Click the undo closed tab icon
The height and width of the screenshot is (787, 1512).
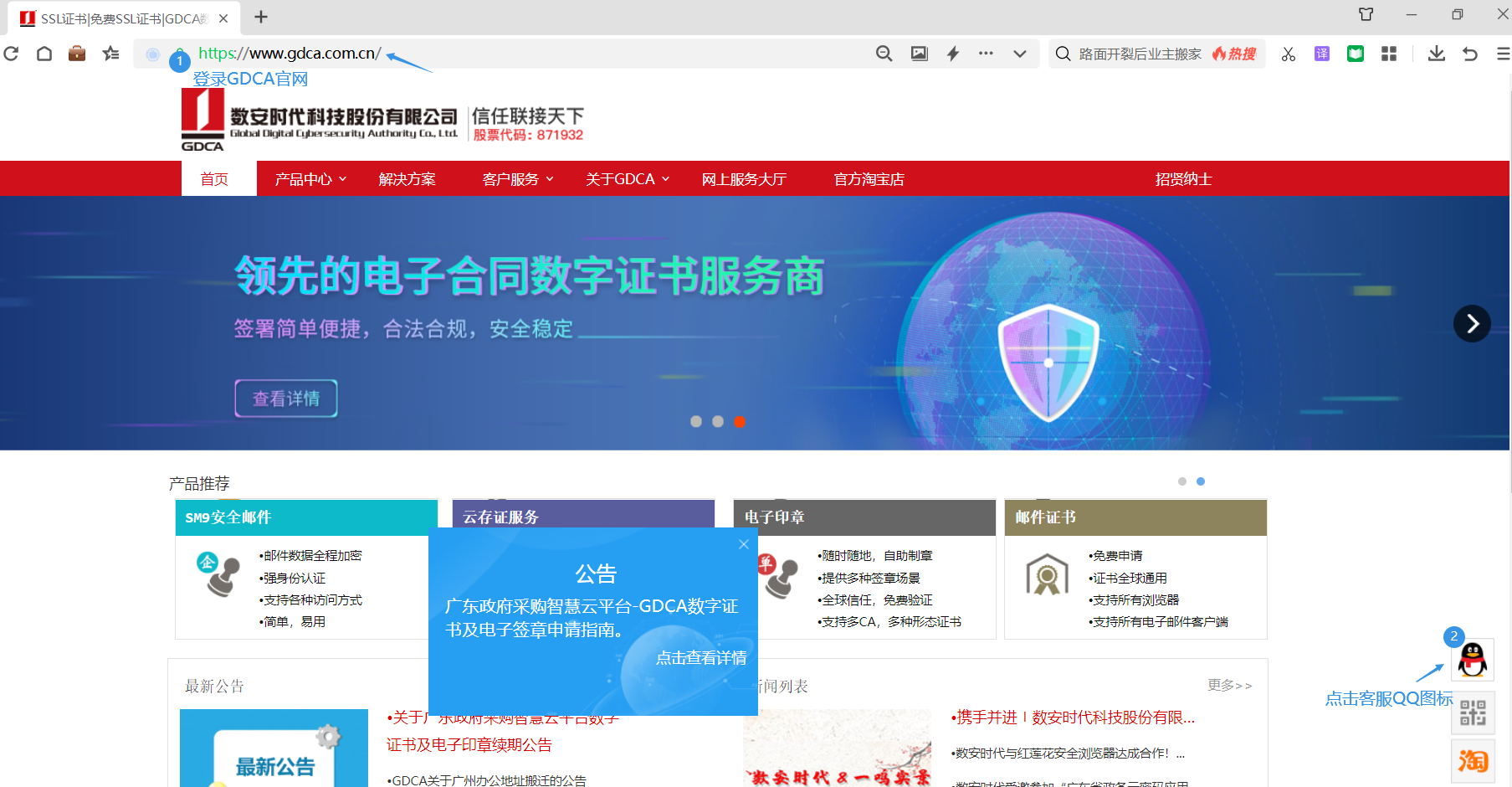point(1470,54)
